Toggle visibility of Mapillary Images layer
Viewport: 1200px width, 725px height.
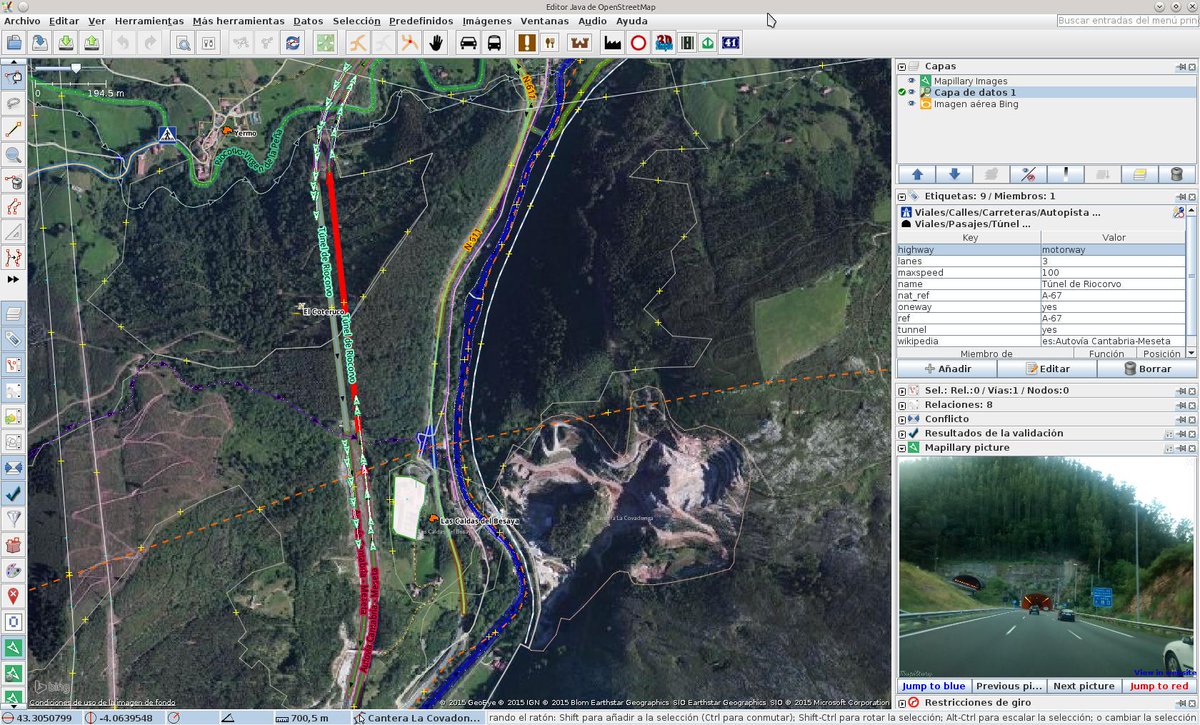[x=911, y=81]
